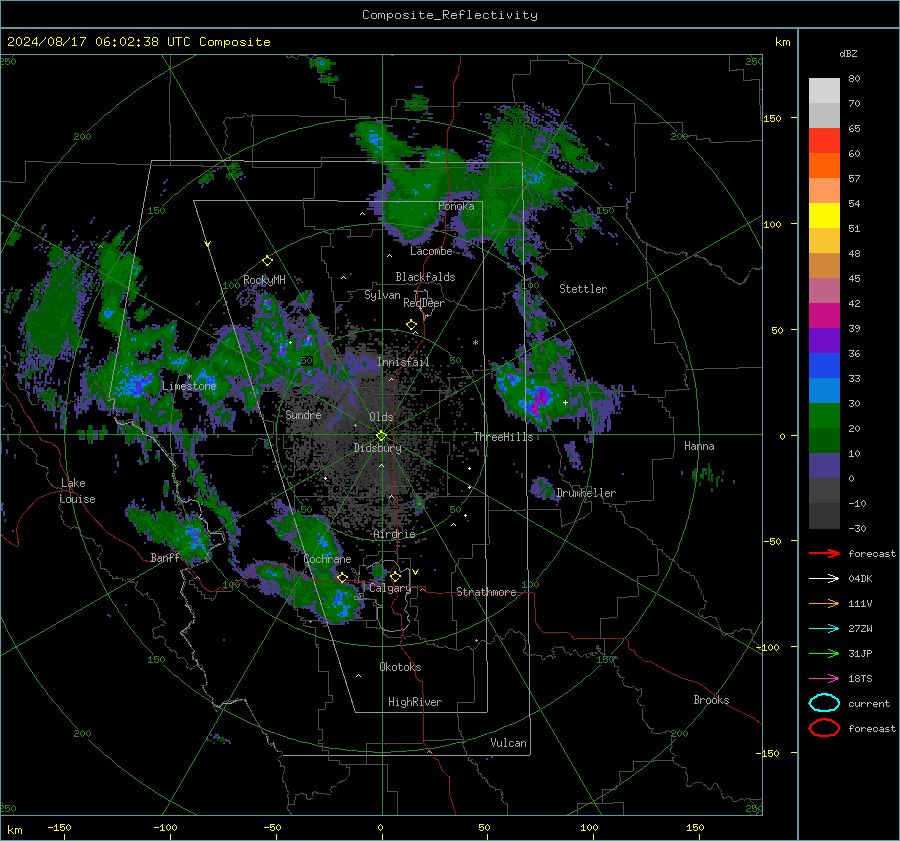This screenshot has height=841, width=900.
Task: Click the Olds city label
Action: coord(381,417)
